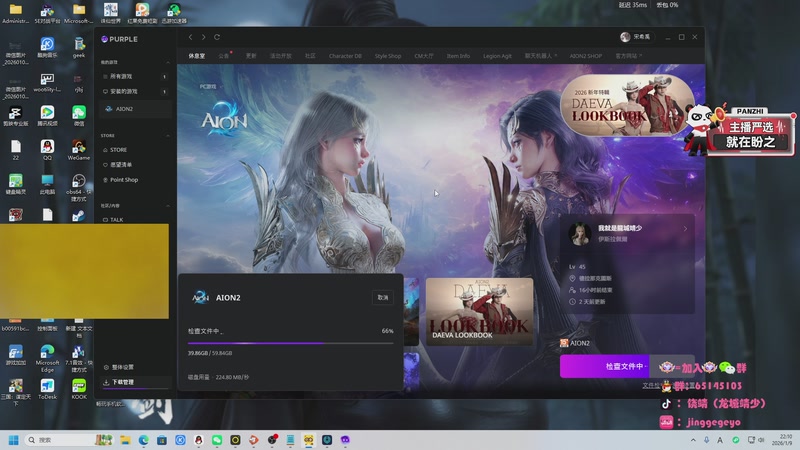Open the 安装的游戏 list in the sidebar
Viewport: 800px width, 450px height.
[135, 92]
